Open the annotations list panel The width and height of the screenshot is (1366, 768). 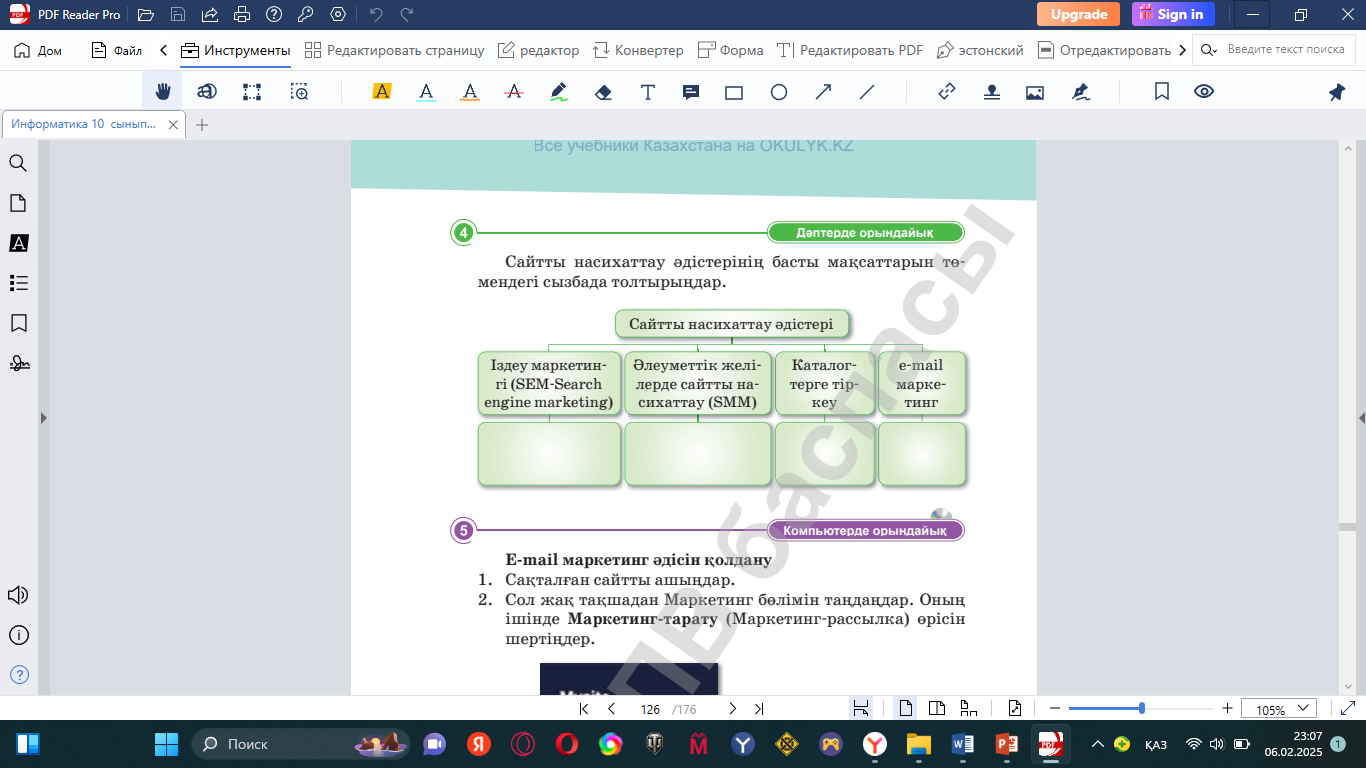(18, 243)
